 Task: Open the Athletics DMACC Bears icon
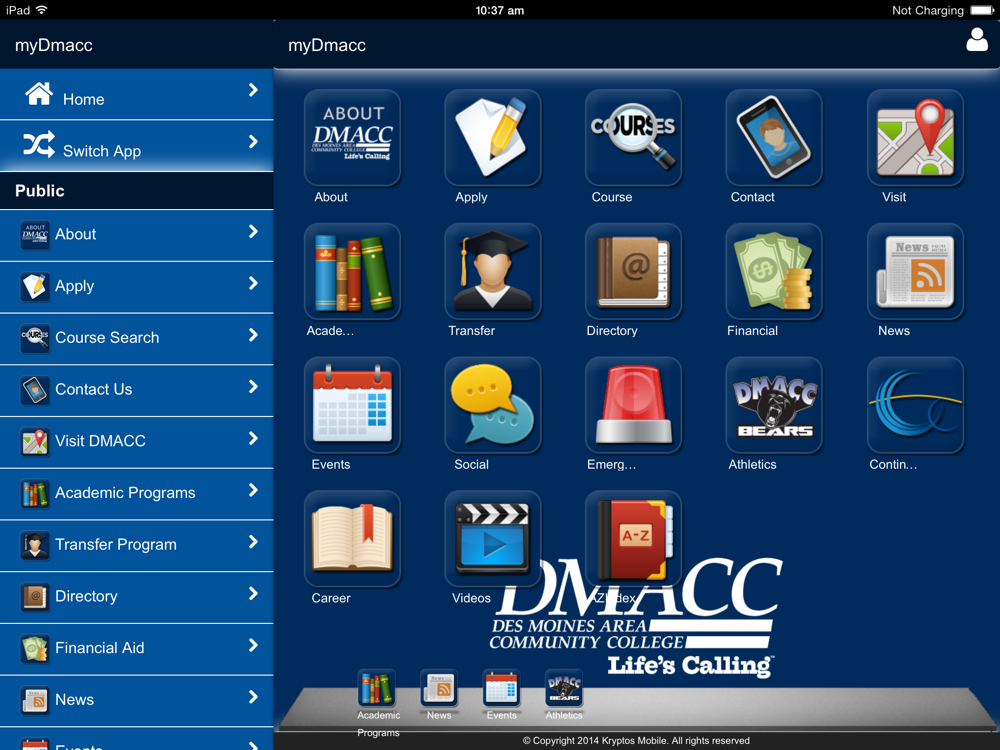tap(774, 405)
